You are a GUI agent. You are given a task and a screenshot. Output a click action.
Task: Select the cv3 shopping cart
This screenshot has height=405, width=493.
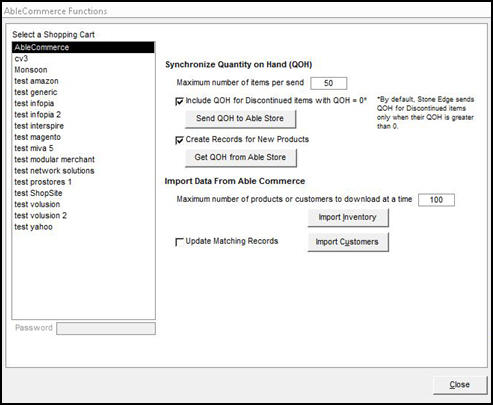tap(83, 59)
